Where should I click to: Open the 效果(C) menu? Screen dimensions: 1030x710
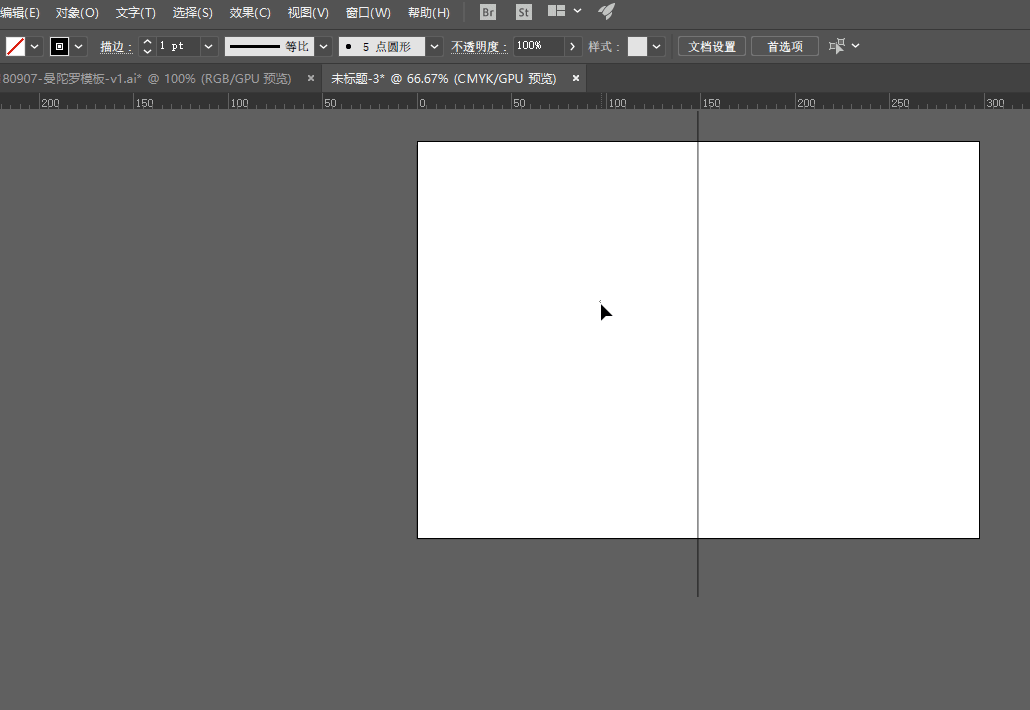pos(250,12)
